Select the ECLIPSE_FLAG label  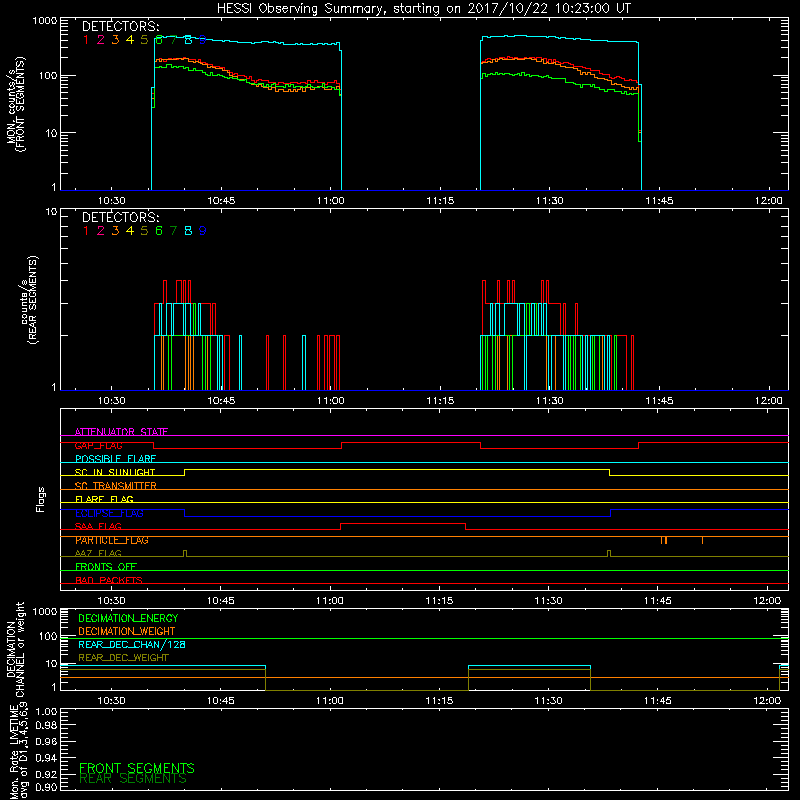(109, 513)
